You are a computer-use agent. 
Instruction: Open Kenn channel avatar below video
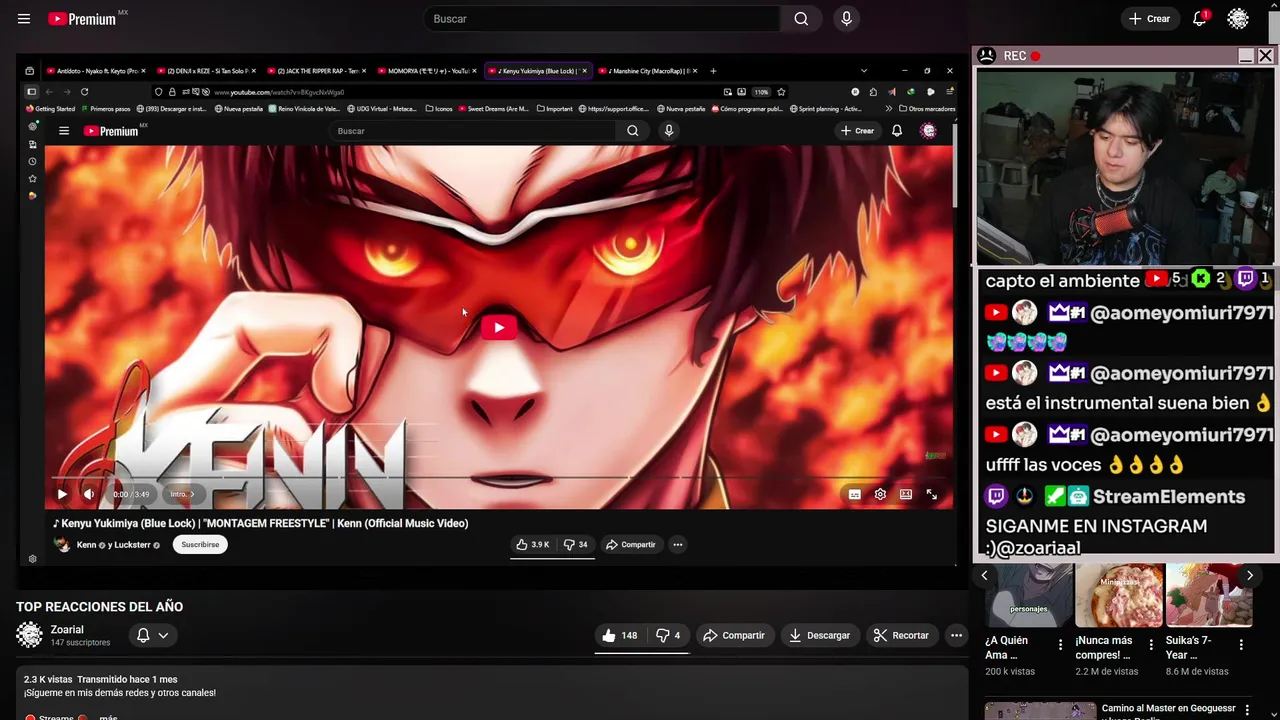tap(62, 545)
